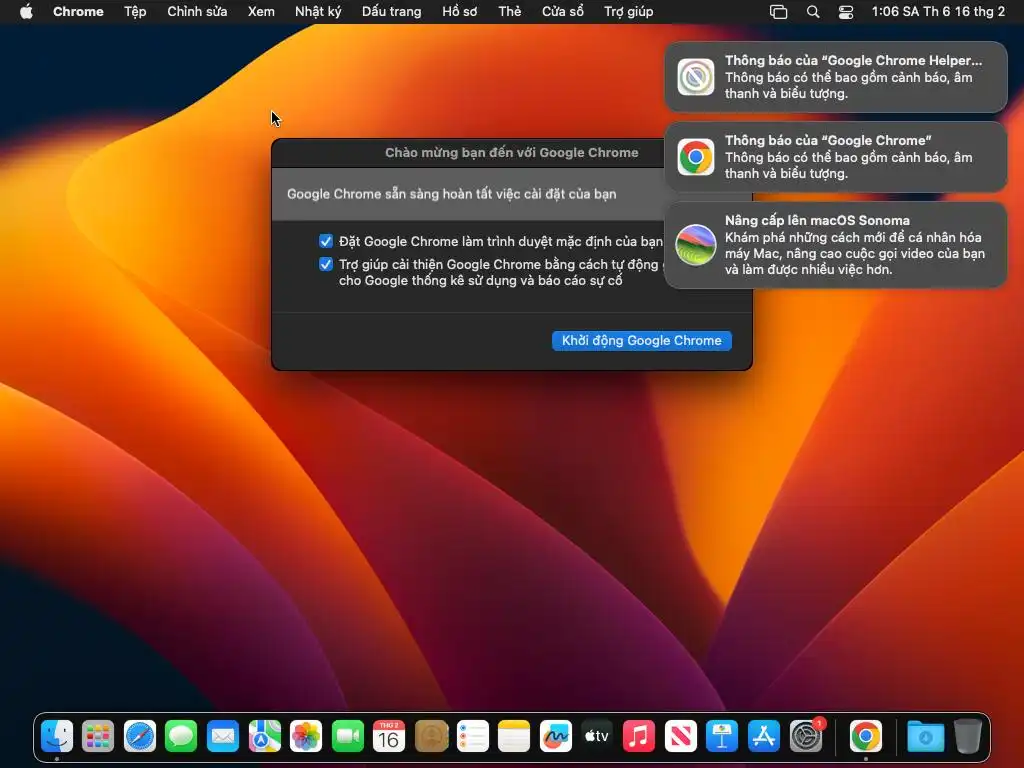
Task: Open the Trợ giúp menu
Action: [629, 12]
